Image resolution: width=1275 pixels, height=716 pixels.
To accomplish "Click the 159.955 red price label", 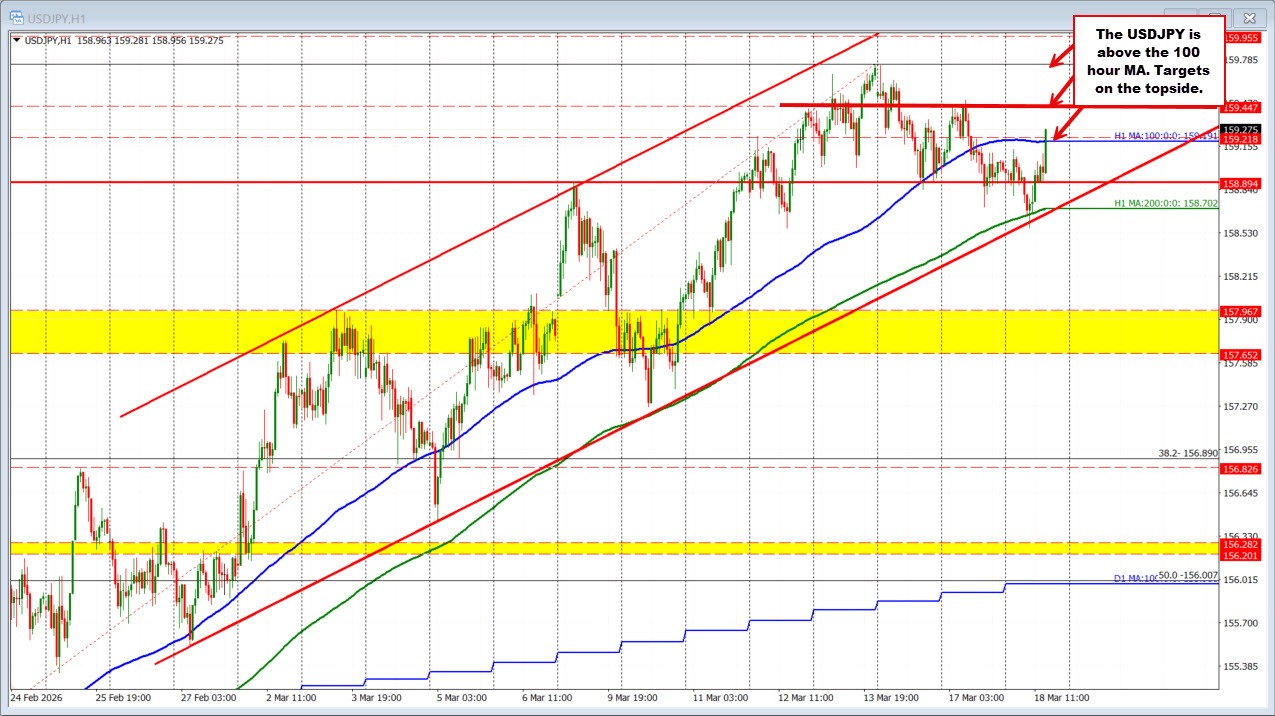I will [x=1240, y=38].
